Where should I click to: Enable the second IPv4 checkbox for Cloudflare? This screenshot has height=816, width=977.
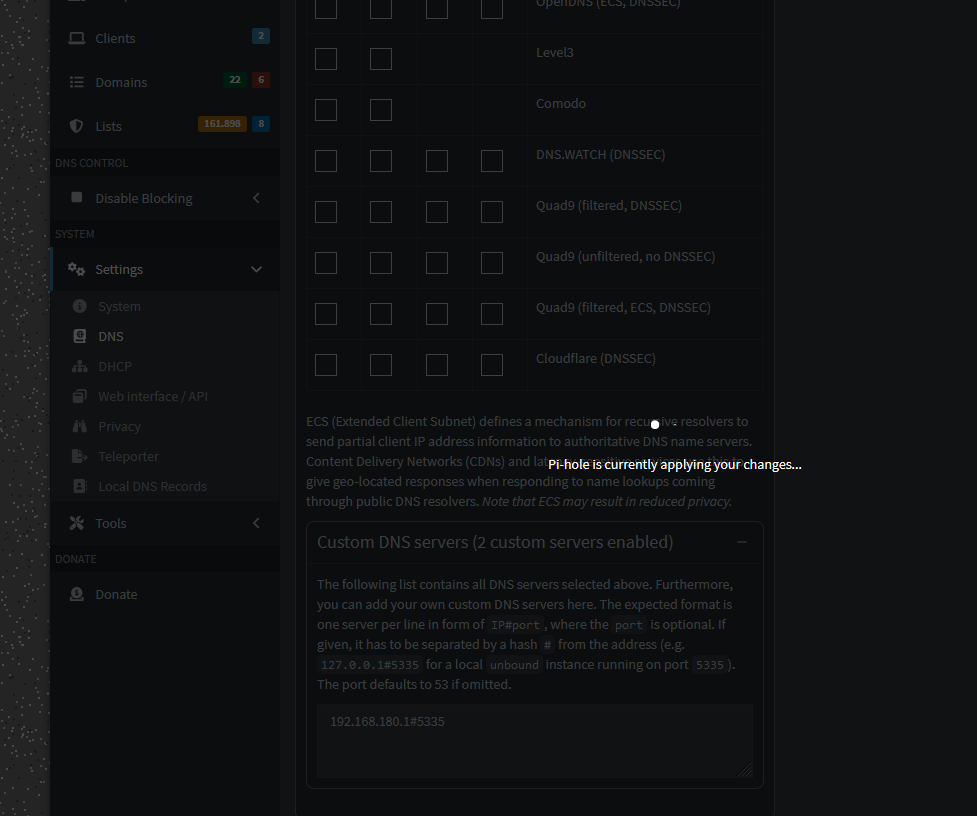[381, 366]
